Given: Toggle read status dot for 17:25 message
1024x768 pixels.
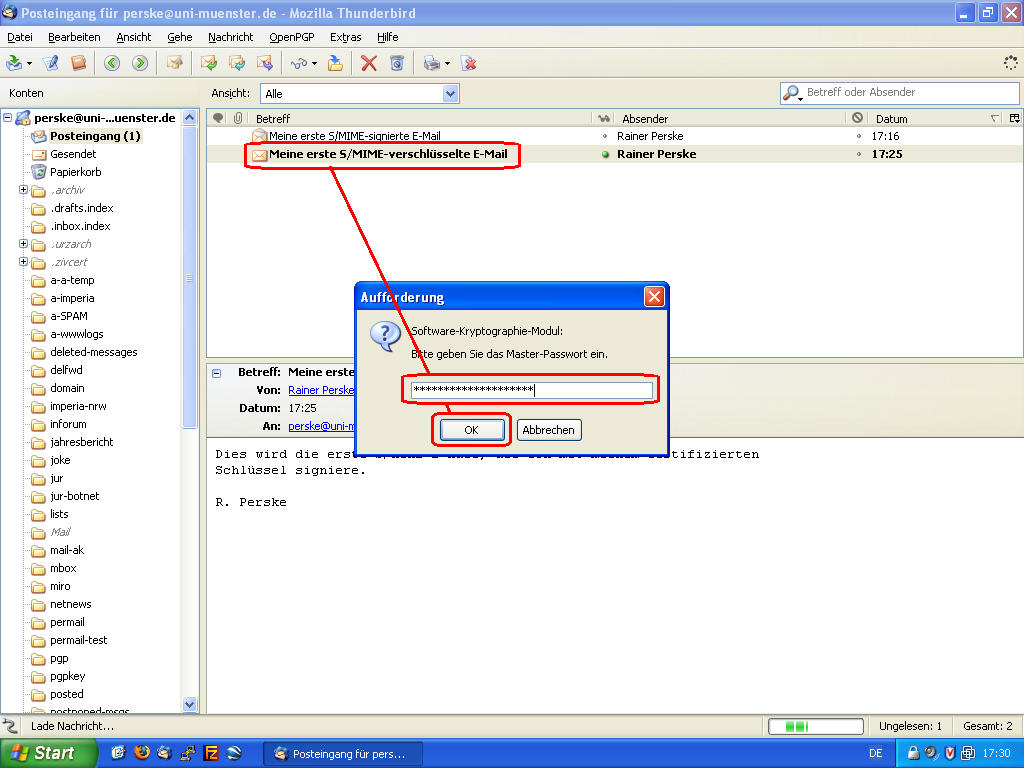Looking at the screenshot, I should [605, 155].
